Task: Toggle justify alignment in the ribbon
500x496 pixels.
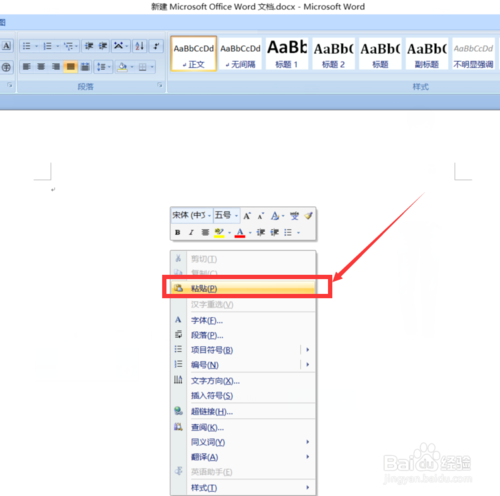Action: tap(71, 67)
